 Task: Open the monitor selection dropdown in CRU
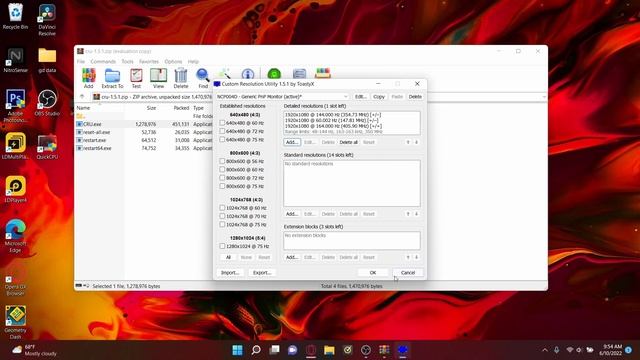tap(283, 97)
